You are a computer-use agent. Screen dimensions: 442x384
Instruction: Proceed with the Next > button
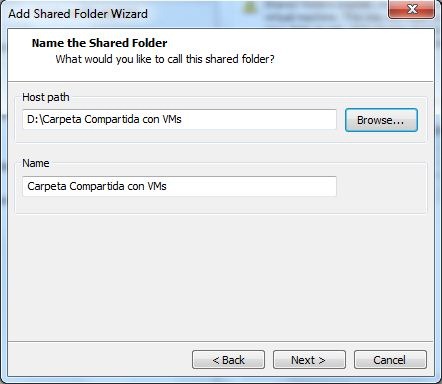pos(309,360)
